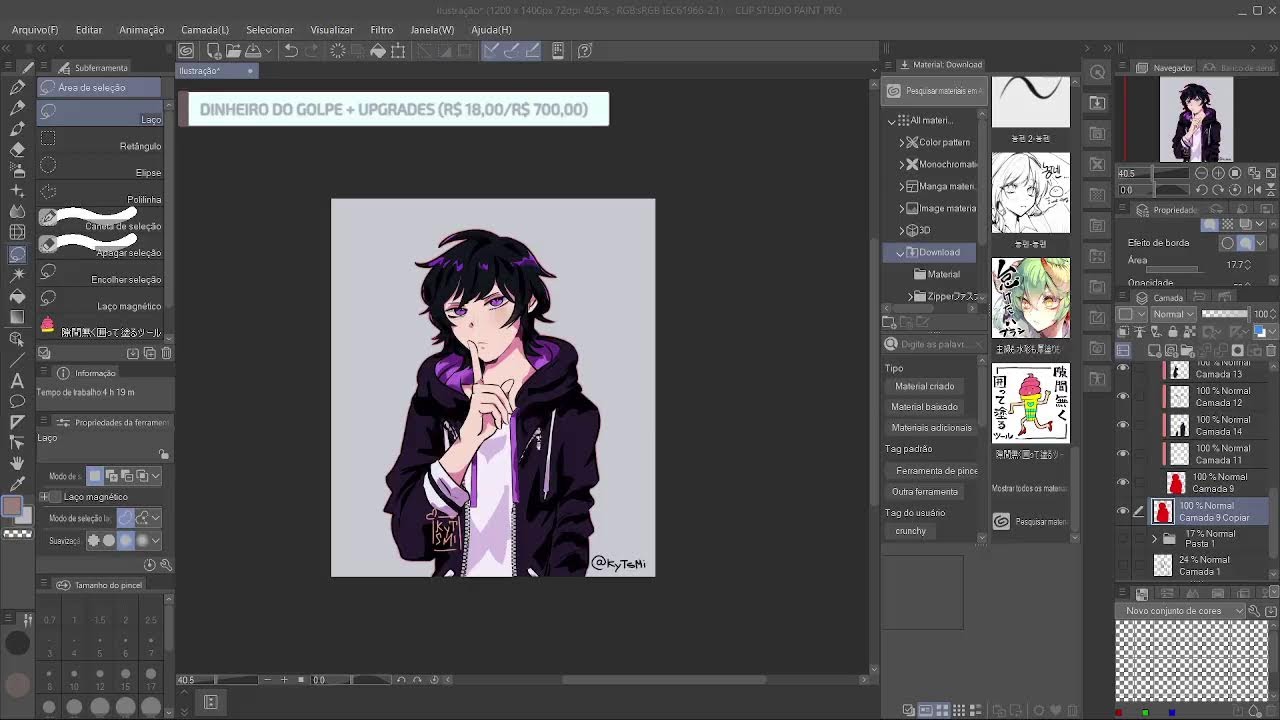
Task: Open the Normal blending mode dropdown
Action: 1174,314
